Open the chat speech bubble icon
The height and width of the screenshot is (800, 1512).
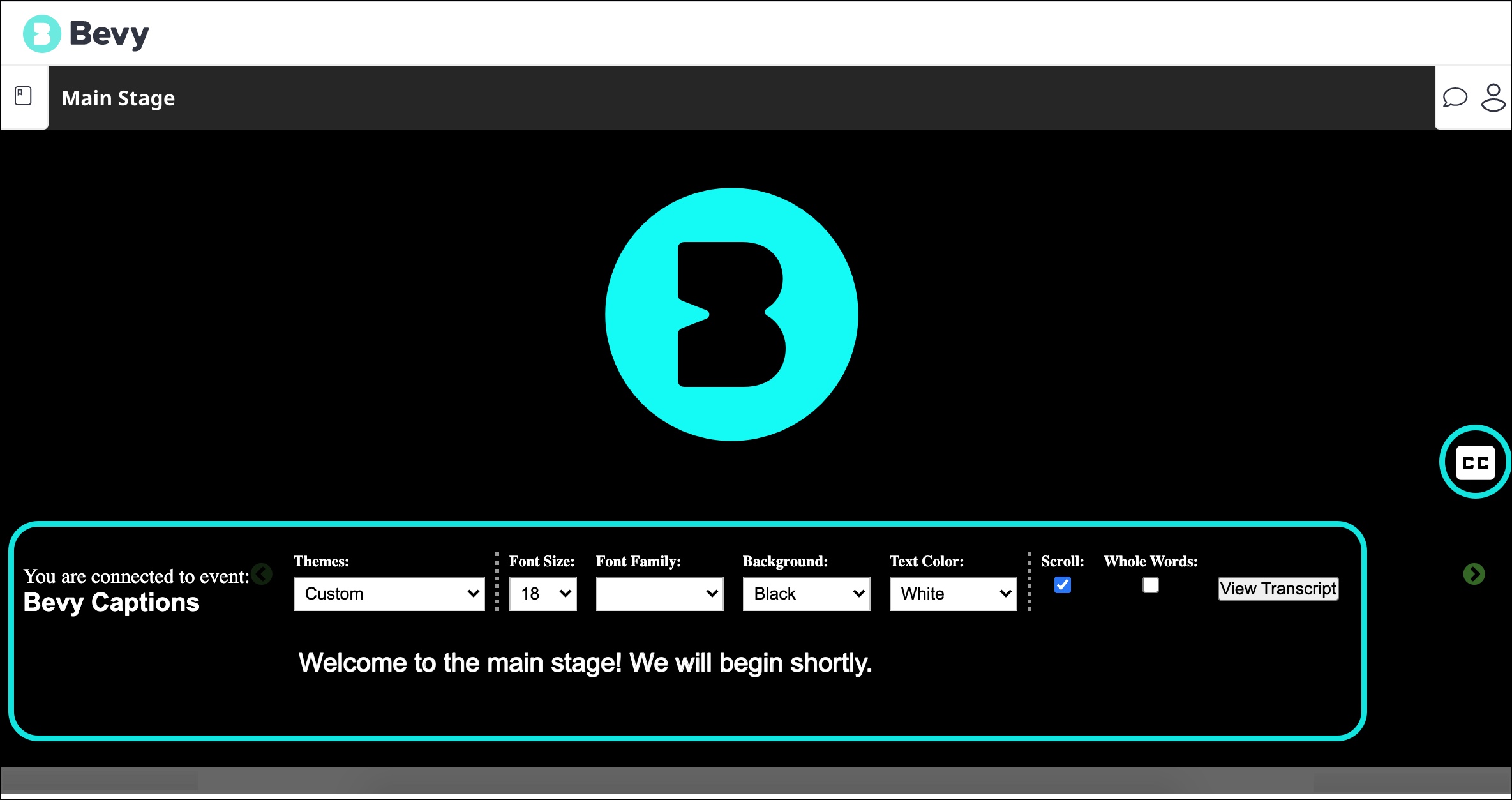pos(1455,98)
